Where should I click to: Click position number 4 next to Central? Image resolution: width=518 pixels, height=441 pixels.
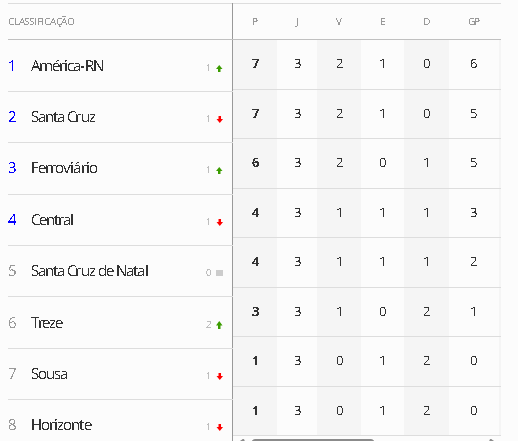12,220
